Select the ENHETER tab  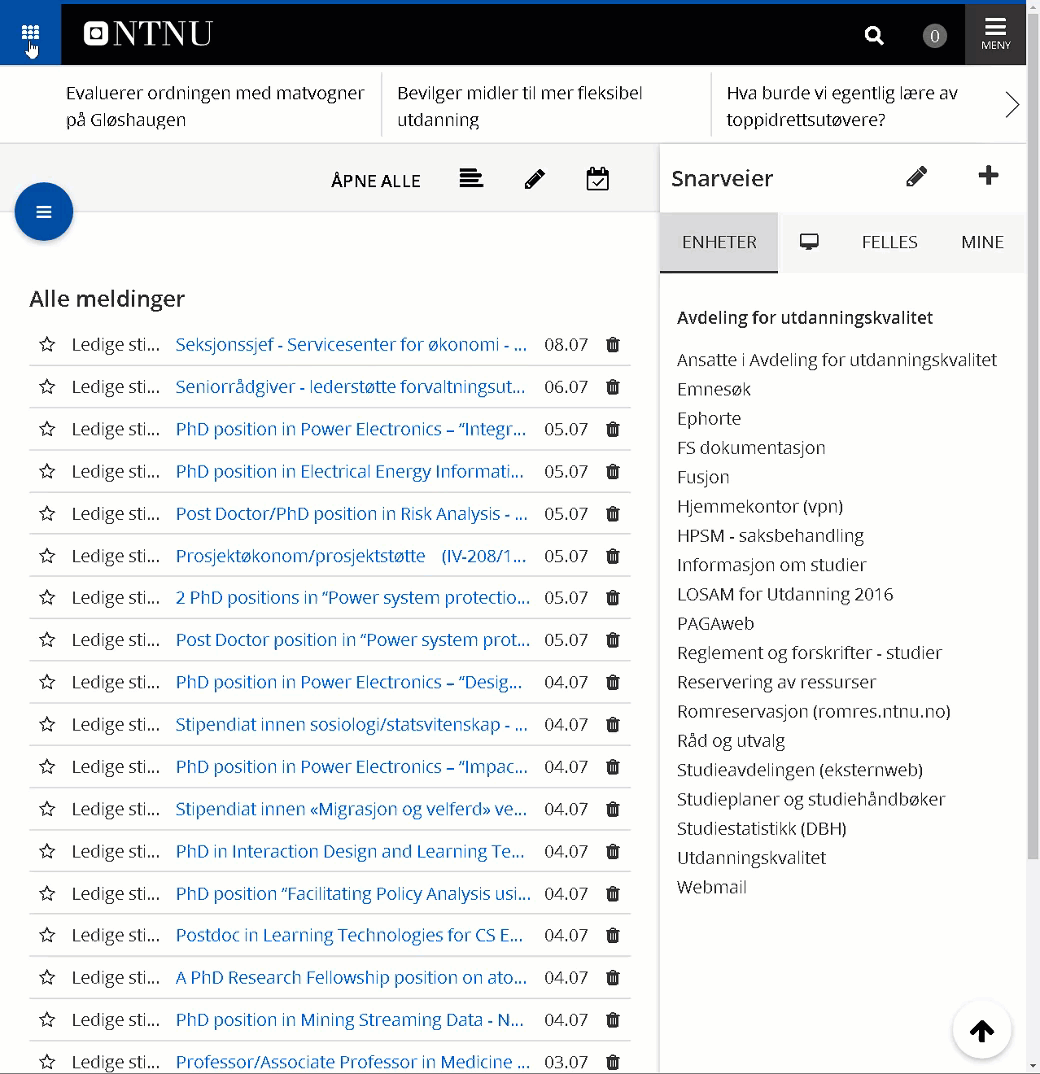[719, 242]
